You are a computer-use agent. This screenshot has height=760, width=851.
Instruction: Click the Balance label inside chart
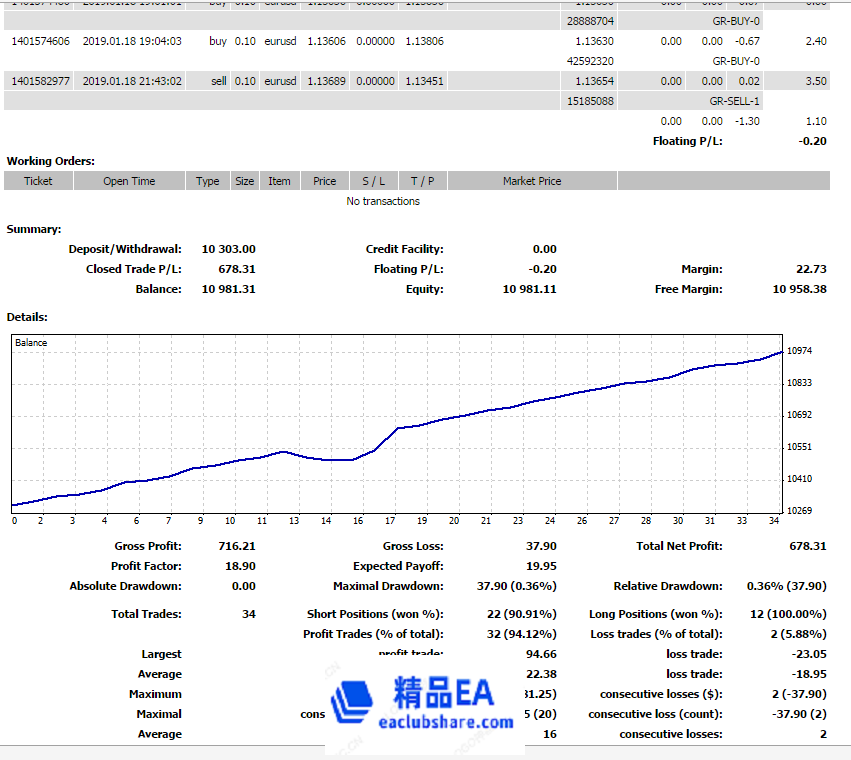click(x=31, y=343)
